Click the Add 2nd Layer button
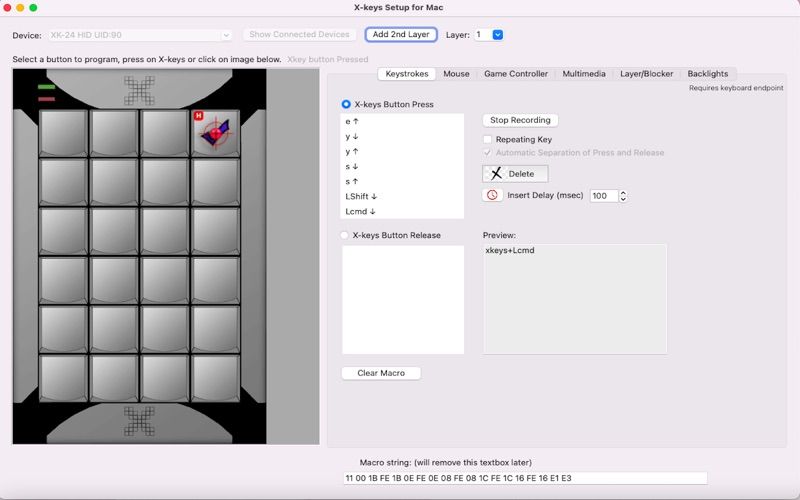 click(x=401, y=35)
